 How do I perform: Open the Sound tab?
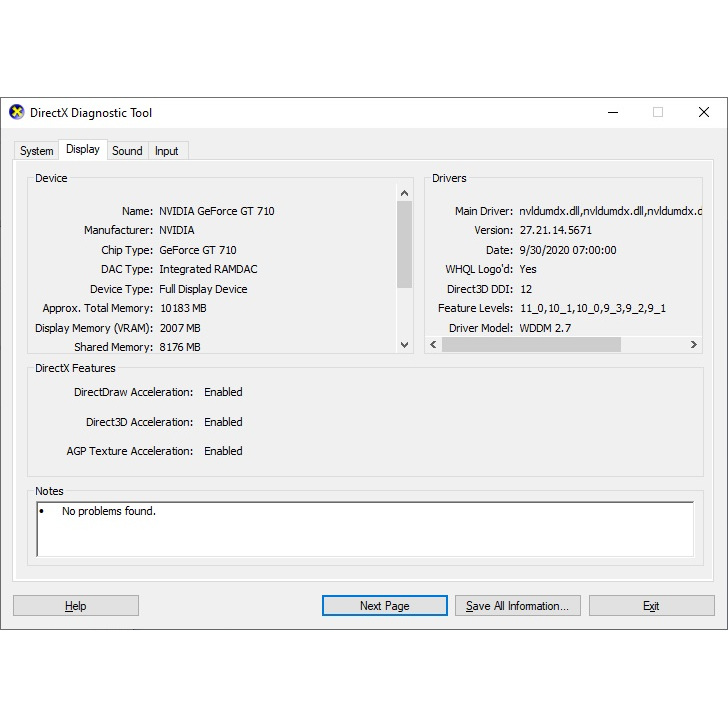coord(127,151)
